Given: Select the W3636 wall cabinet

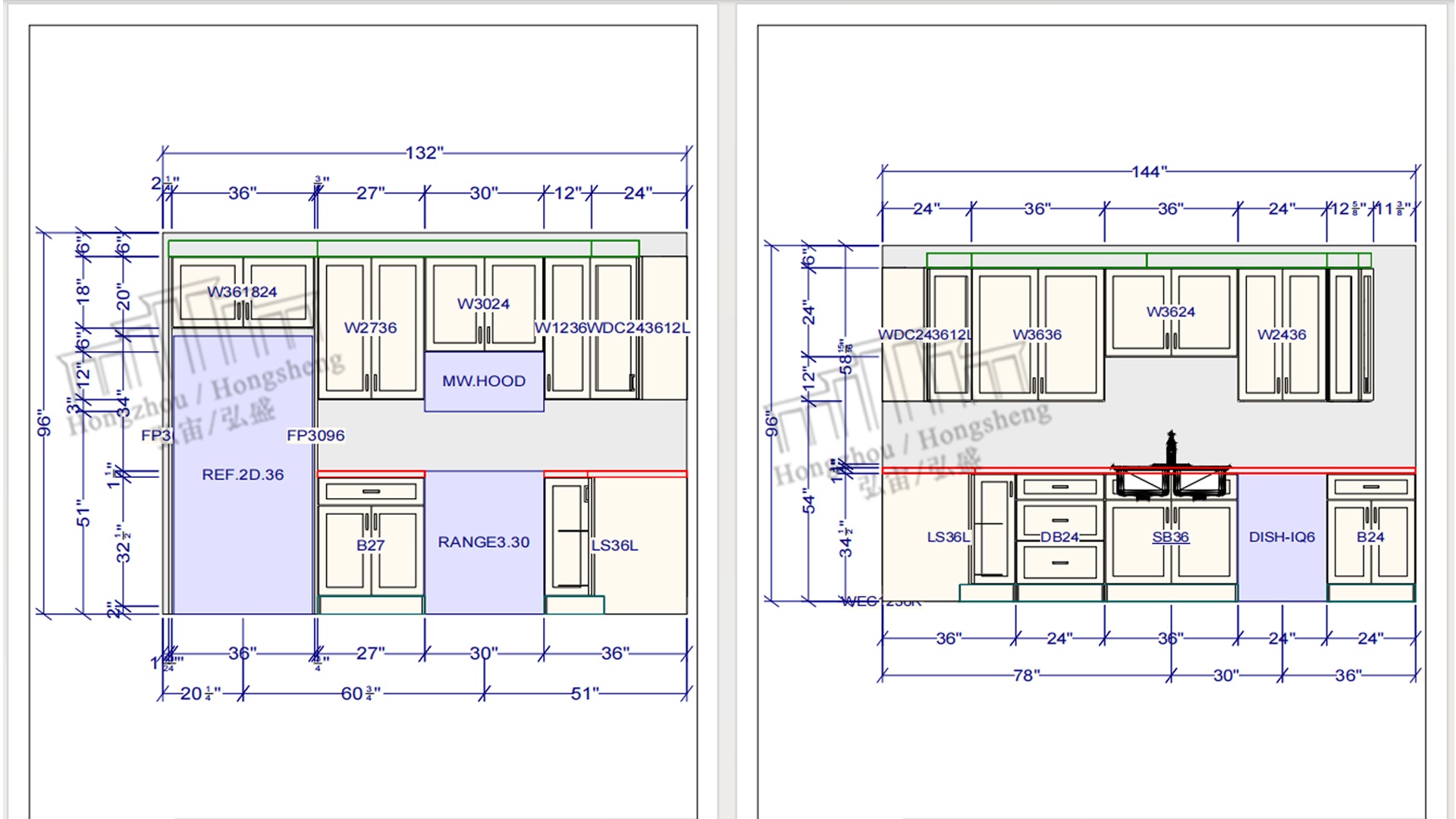Looking at the screenshot, I should coord(1037,334).
